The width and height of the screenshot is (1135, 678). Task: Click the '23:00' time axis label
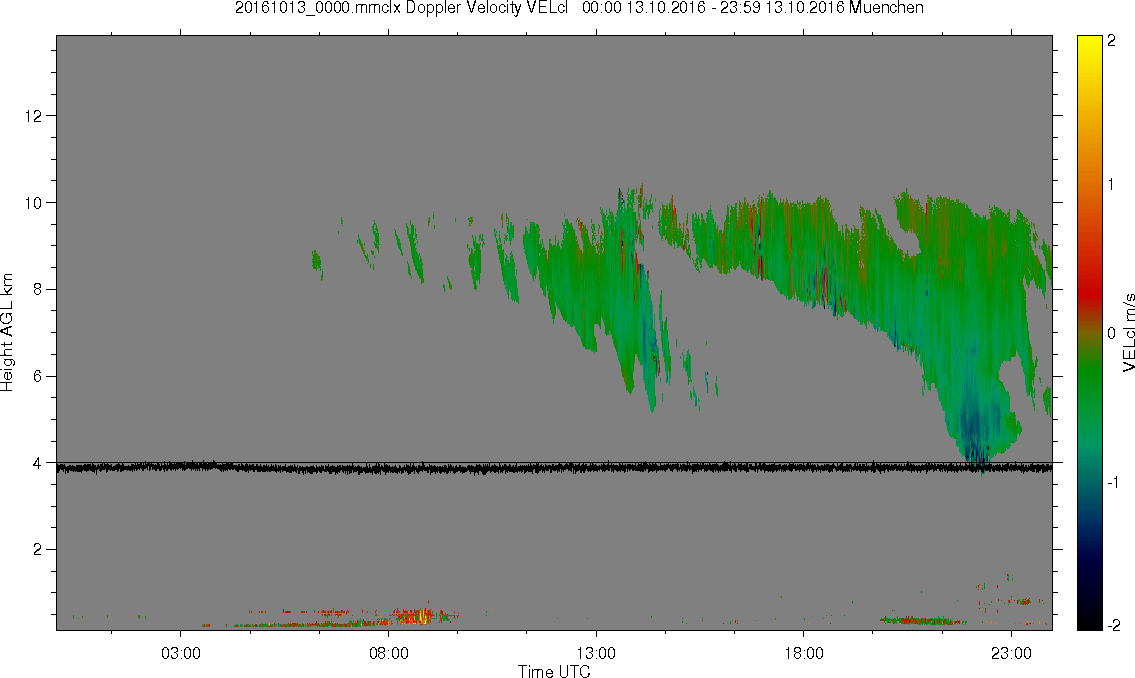point(1012,653)
